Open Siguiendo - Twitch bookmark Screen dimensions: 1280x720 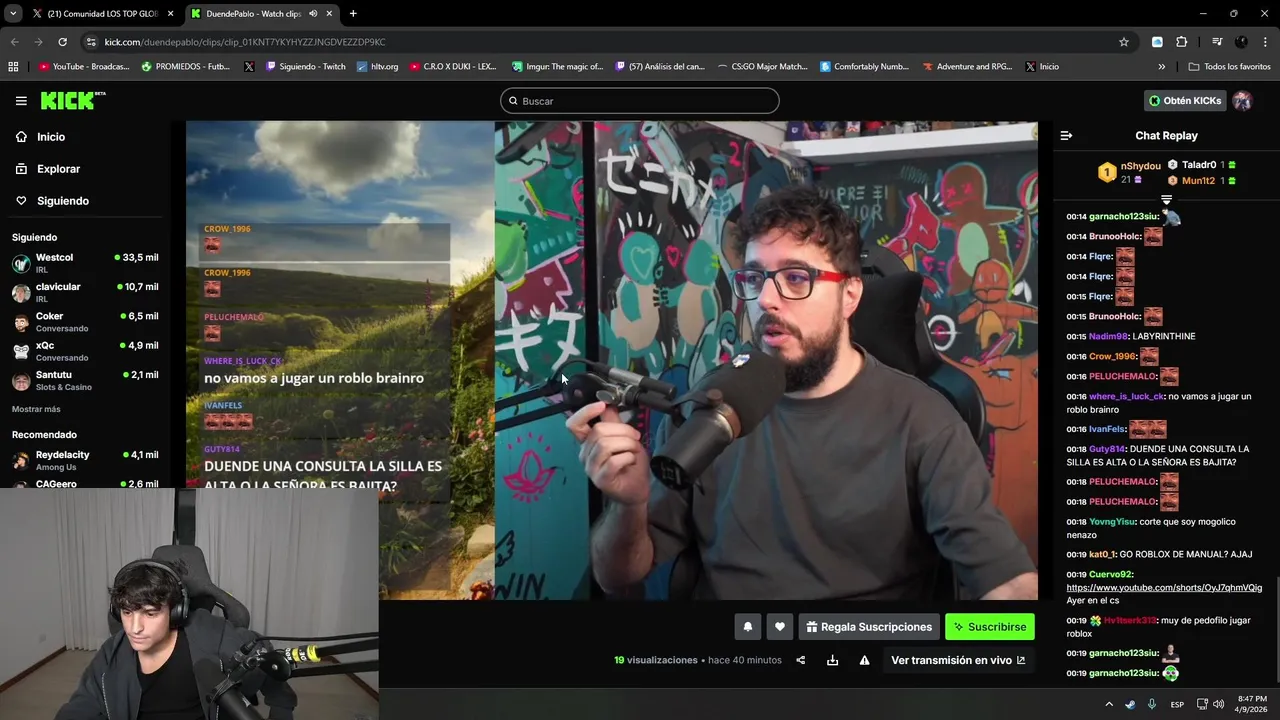[306, 67]
